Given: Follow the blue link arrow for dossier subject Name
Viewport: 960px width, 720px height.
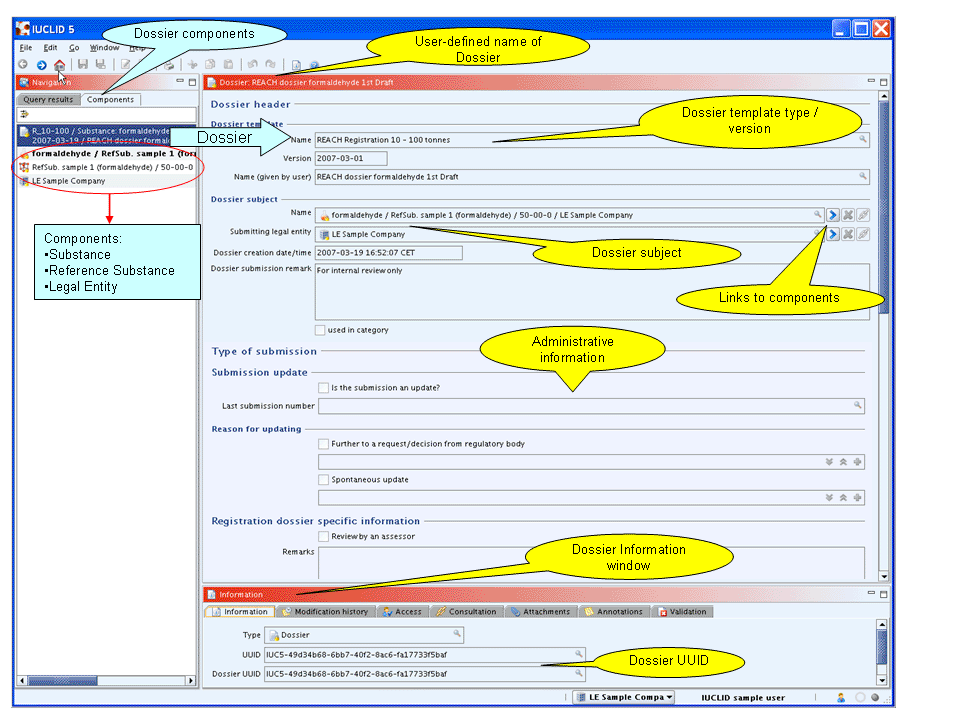Looking at the screenshot, I should pos(832,215).
